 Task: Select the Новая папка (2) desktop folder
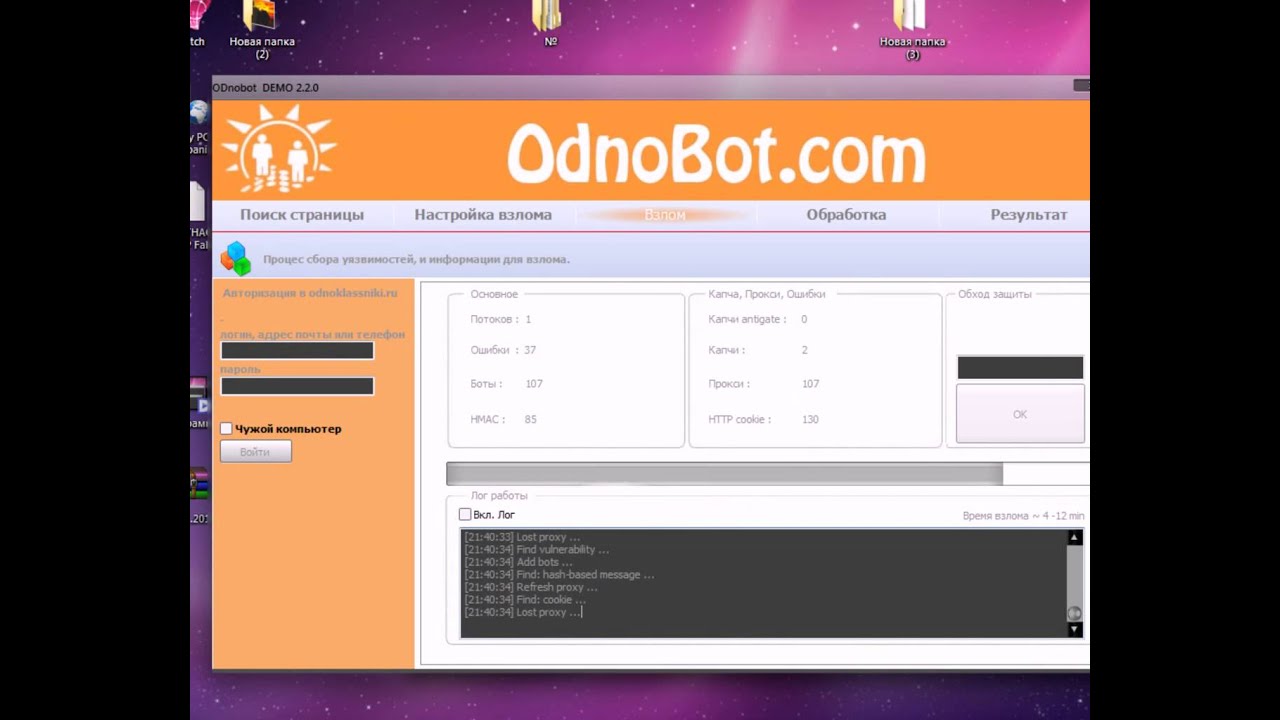(x=261, y=30)
